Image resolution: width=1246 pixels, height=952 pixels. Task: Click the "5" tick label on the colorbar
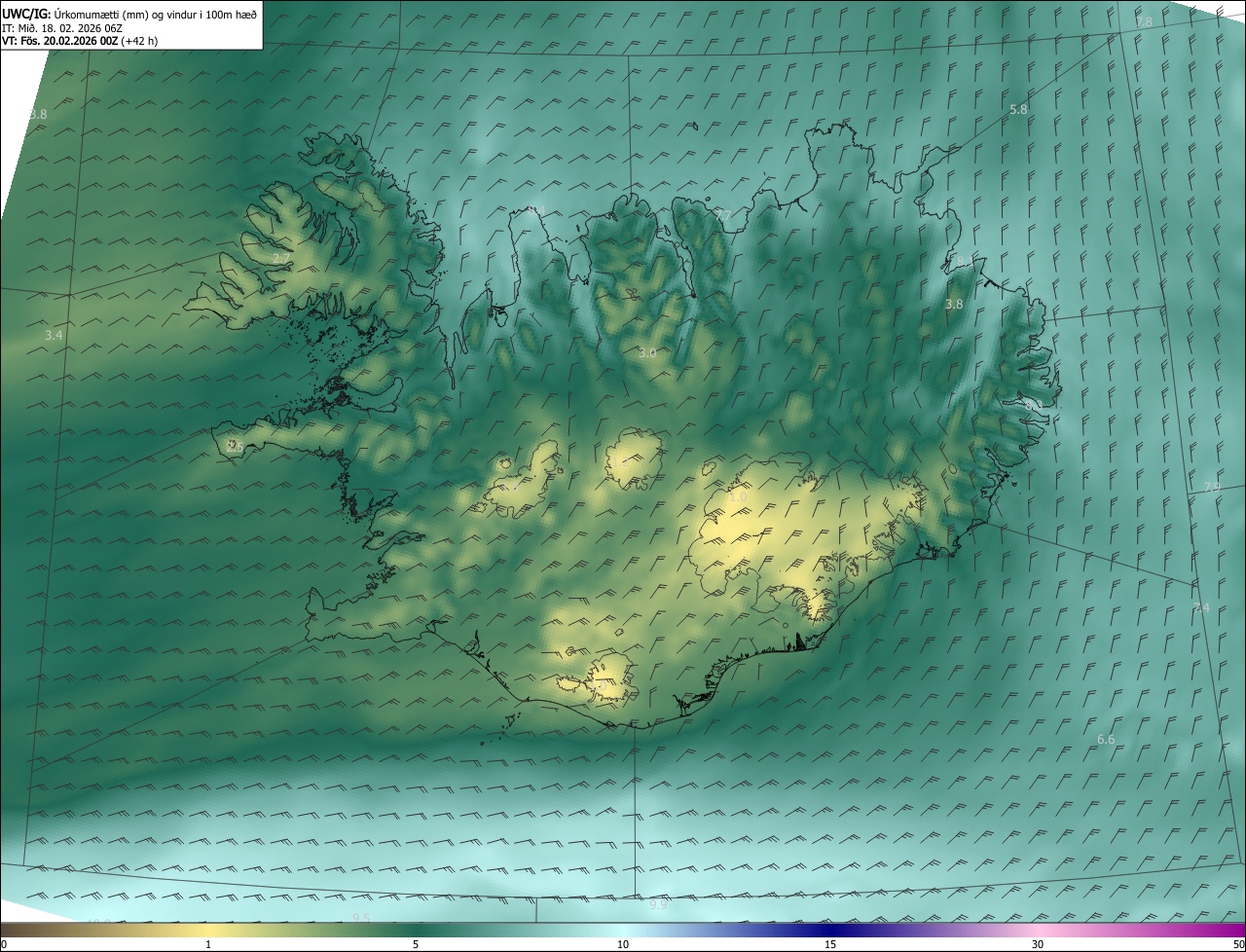tap(416, 944)
